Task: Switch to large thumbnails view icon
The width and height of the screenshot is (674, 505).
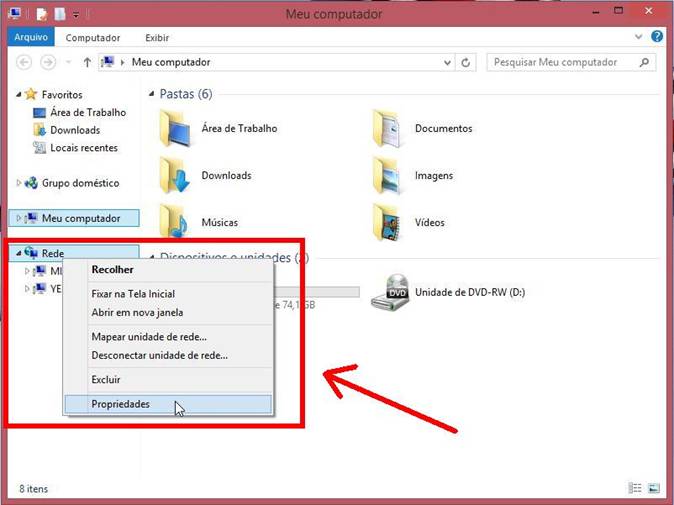Action: (653, 489)
